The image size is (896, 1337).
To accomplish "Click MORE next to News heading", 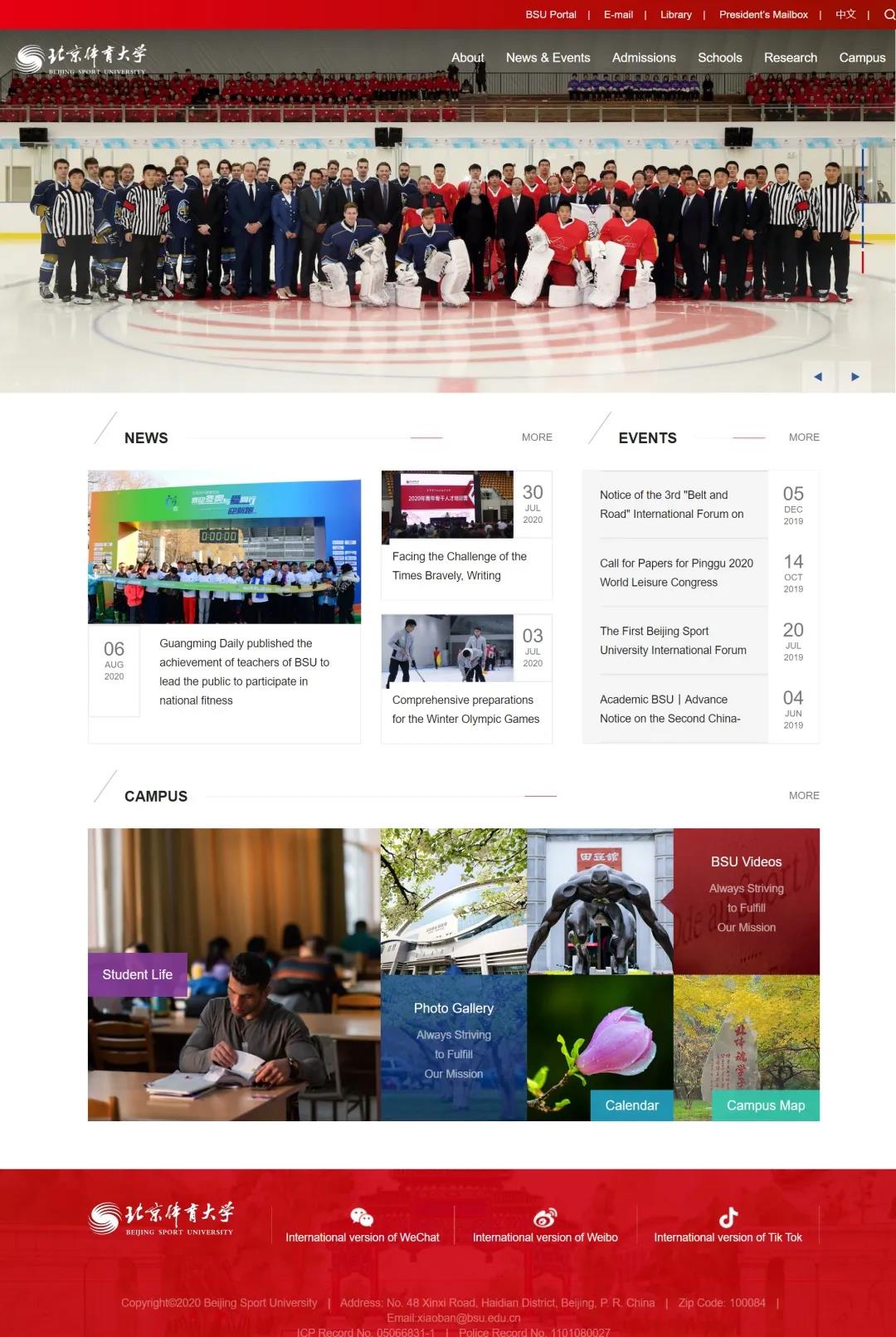I will [x=537, y=437].
